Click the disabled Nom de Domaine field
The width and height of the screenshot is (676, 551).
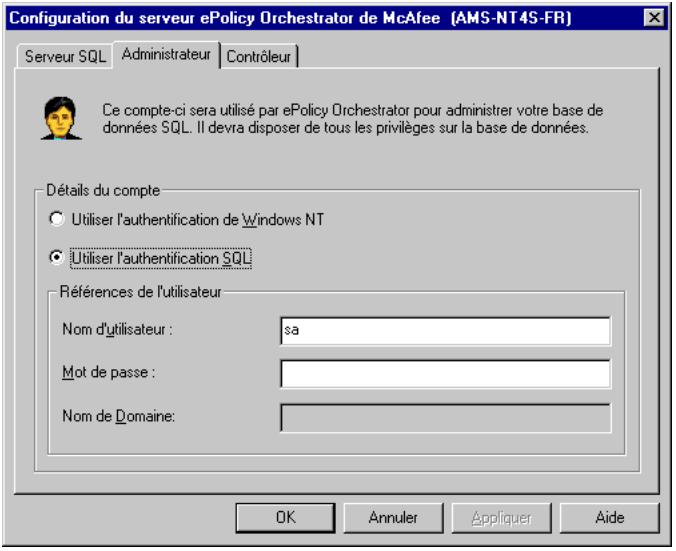[x=445, y=417]
